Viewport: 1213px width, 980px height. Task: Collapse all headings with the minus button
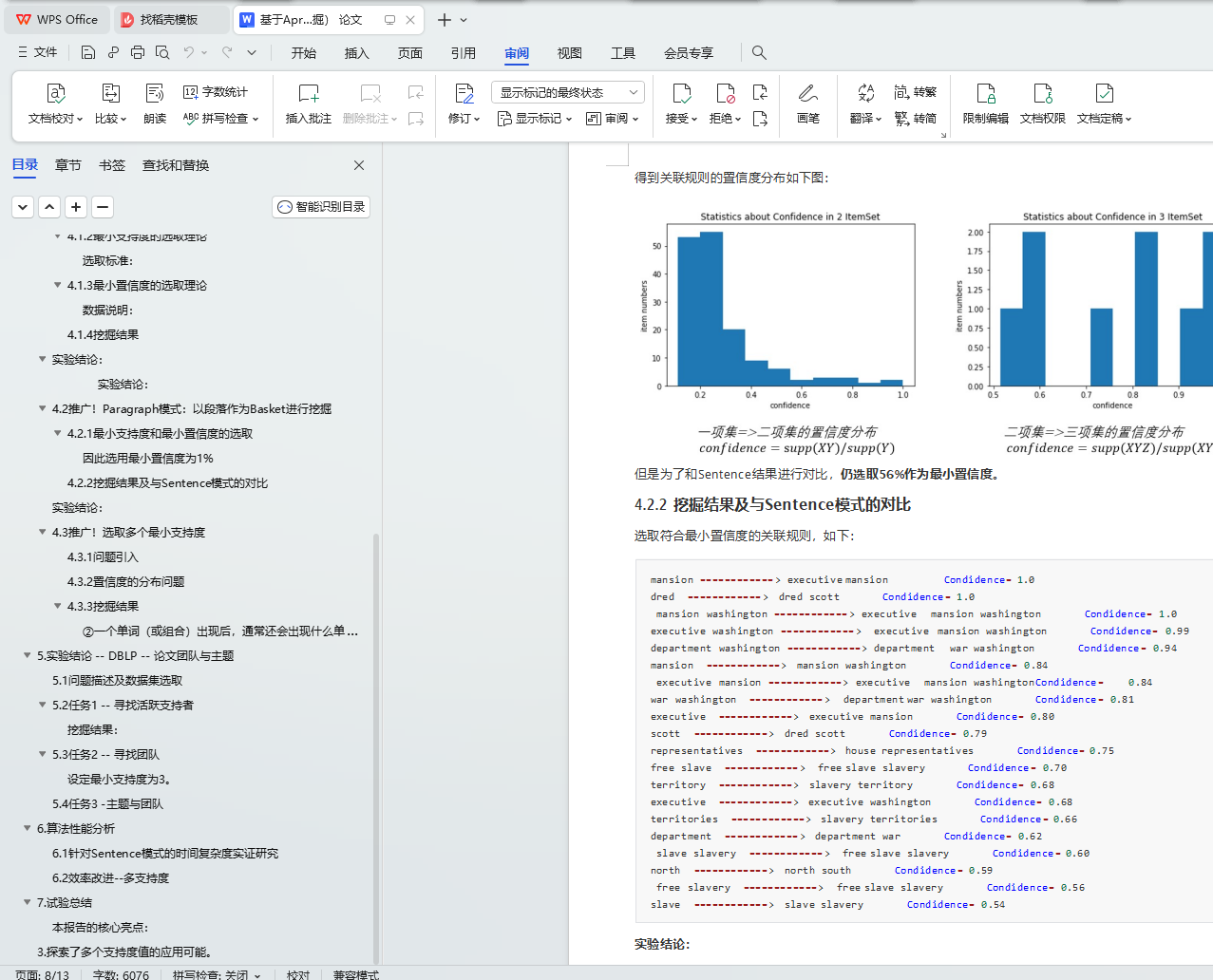point(103,206)
